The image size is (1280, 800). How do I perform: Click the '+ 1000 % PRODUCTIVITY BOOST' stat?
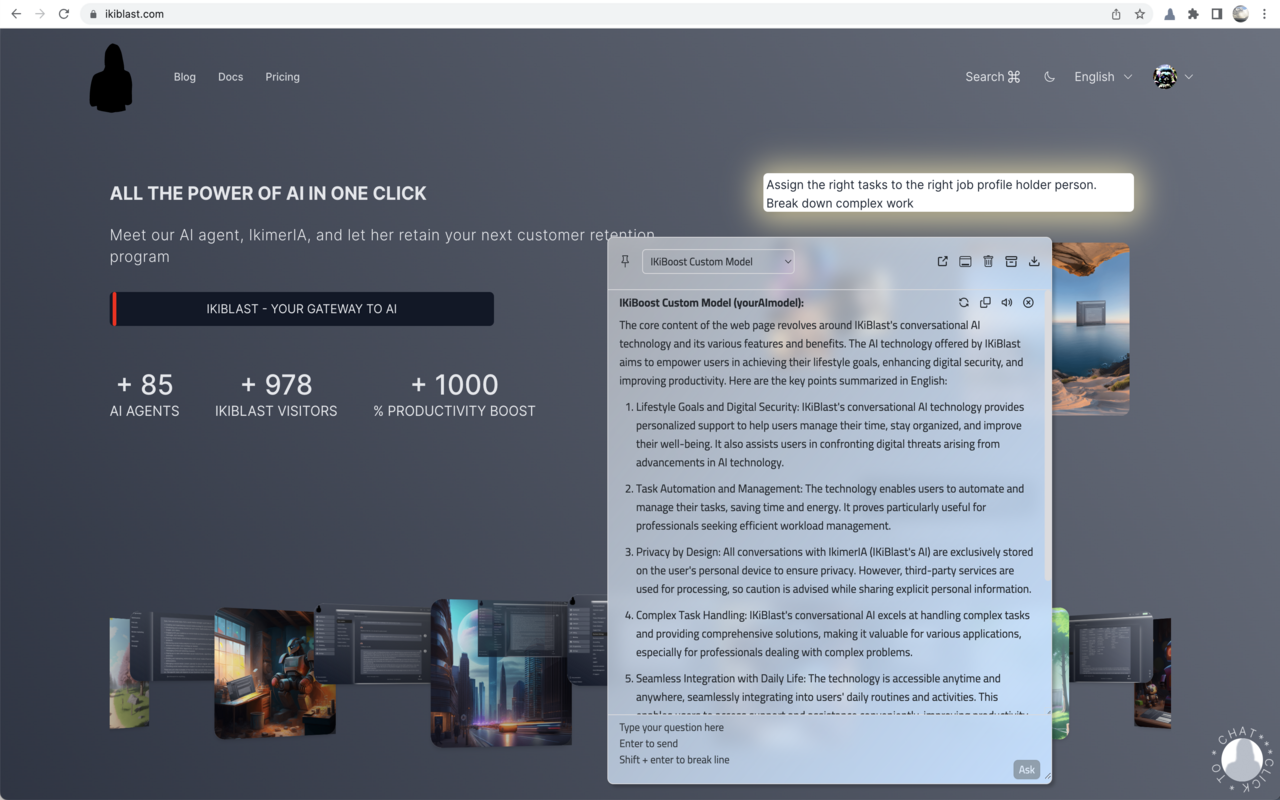click(454, 395)
